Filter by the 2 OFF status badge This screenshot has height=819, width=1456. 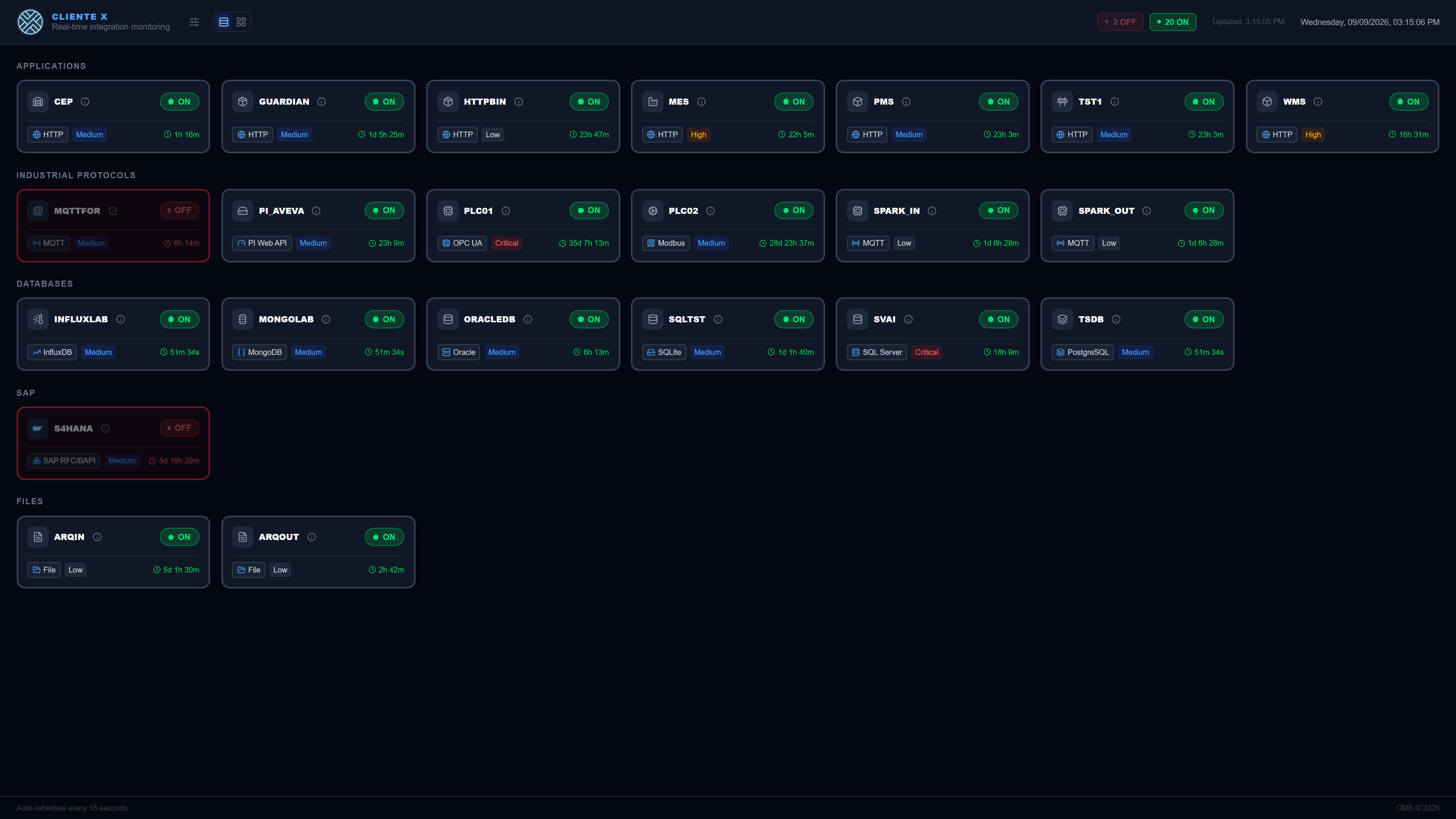pyautogui.click(x=1120, y=22)
